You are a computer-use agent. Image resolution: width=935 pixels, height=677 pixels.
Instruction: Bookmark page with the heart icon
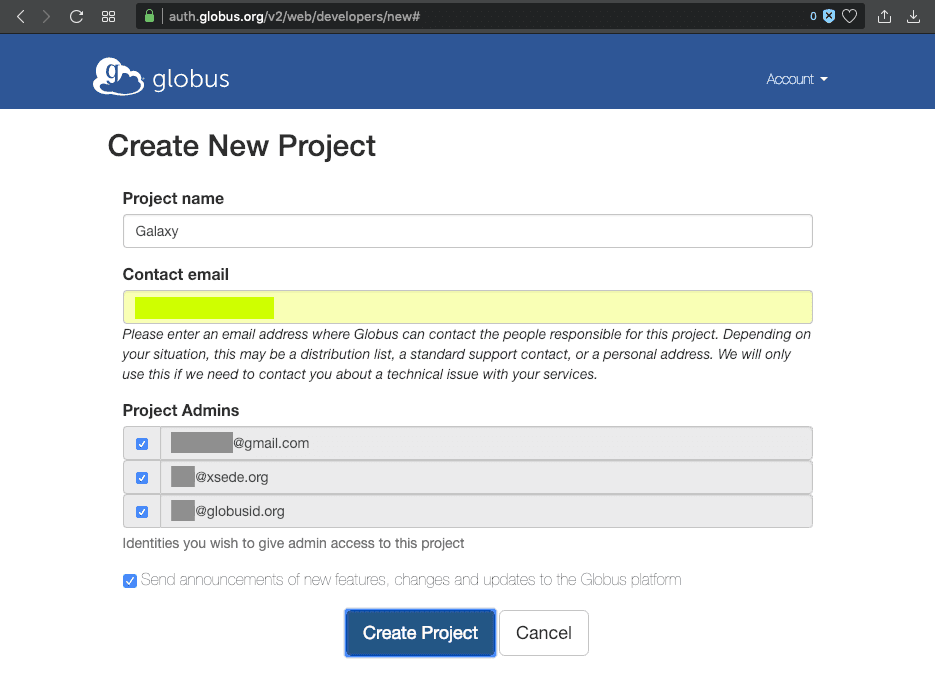[x=849, y=16]
